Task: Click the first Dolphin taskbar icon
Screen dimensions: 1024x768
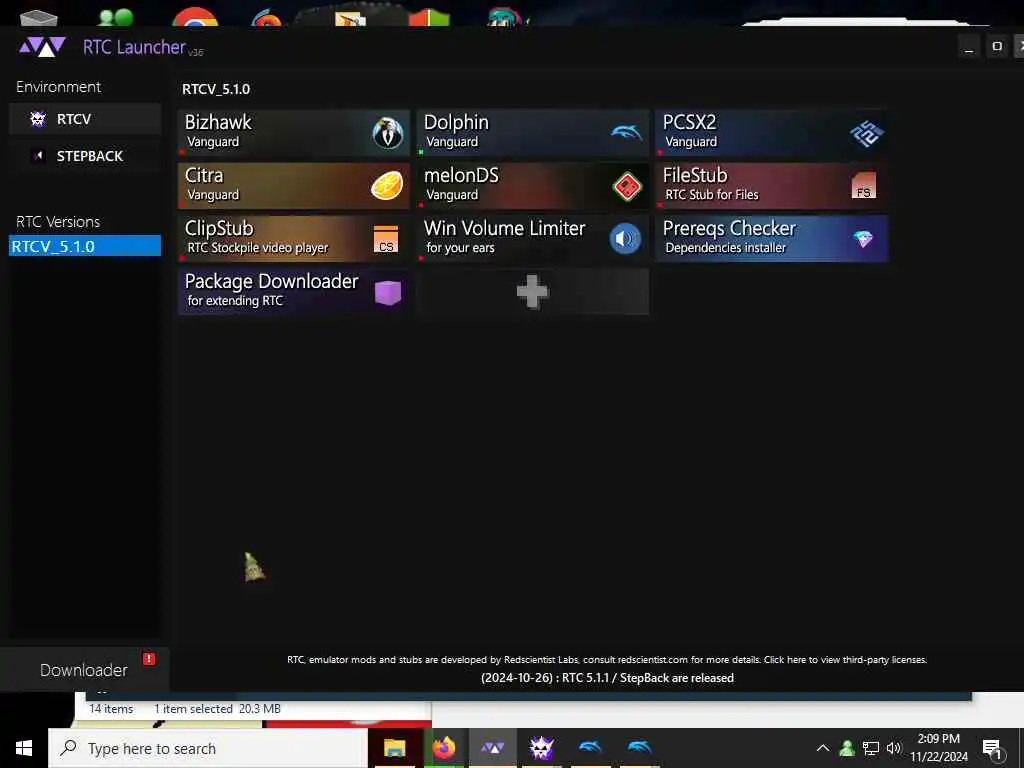Action: [x=590, y=747]
